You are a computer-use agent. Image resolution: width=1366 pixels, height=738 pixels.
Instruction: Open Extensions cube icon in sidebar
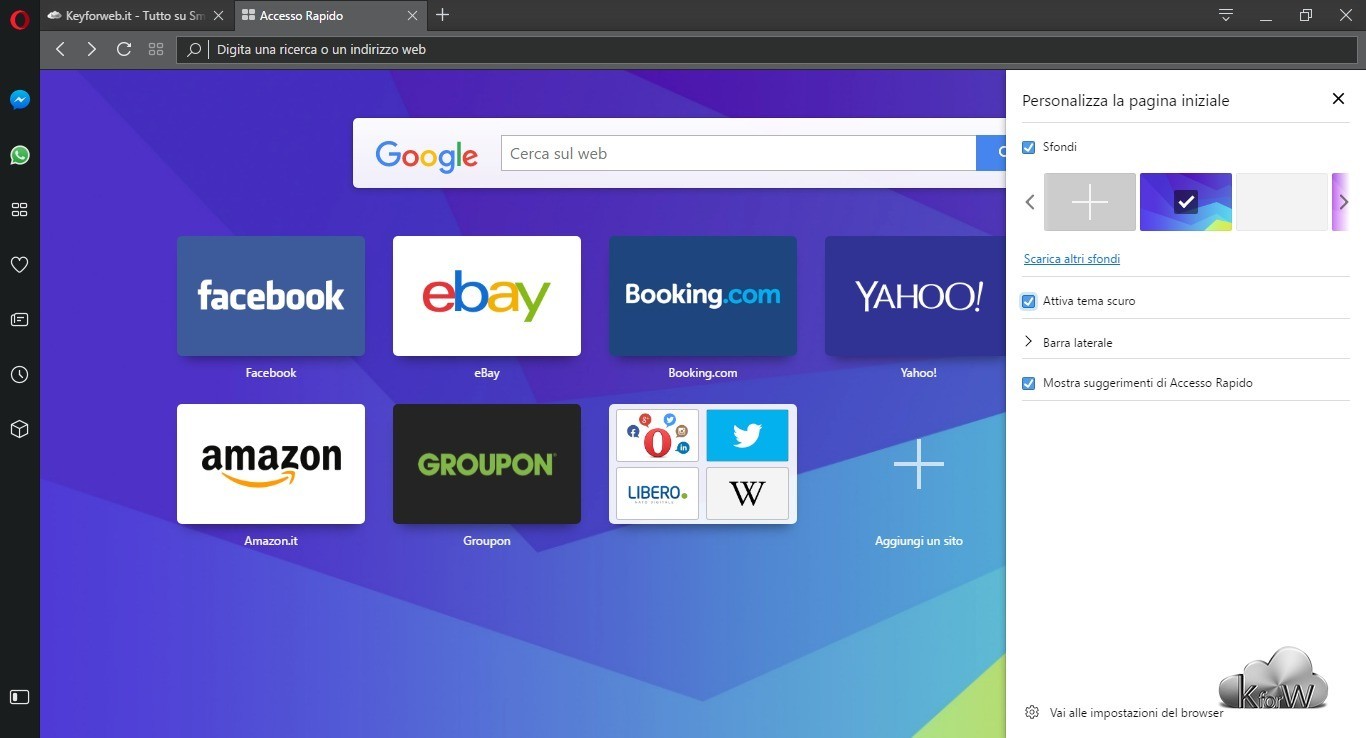pos(19,429)
